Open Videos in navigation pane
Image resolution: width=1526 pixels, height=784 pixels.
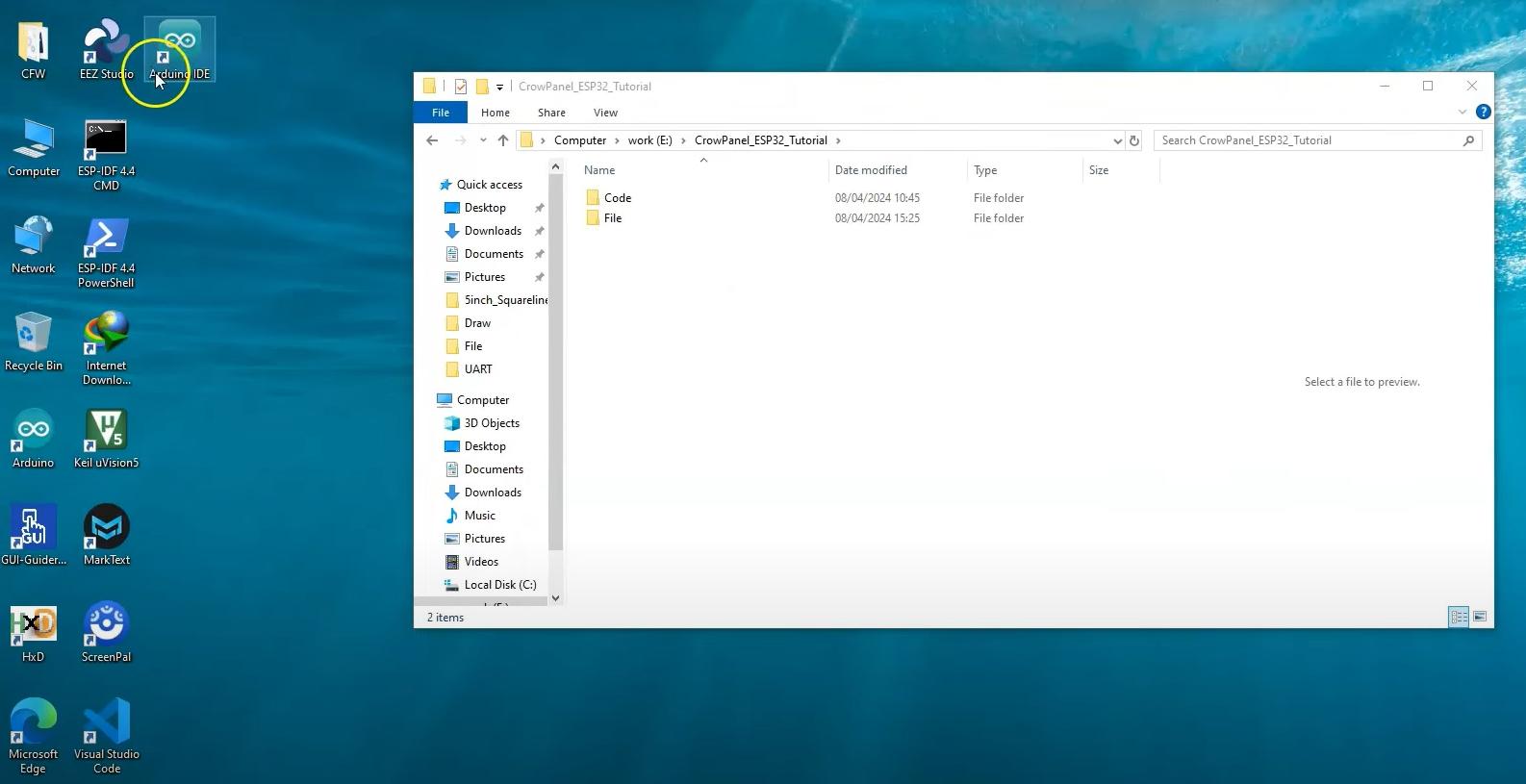(x=481, y=562)
